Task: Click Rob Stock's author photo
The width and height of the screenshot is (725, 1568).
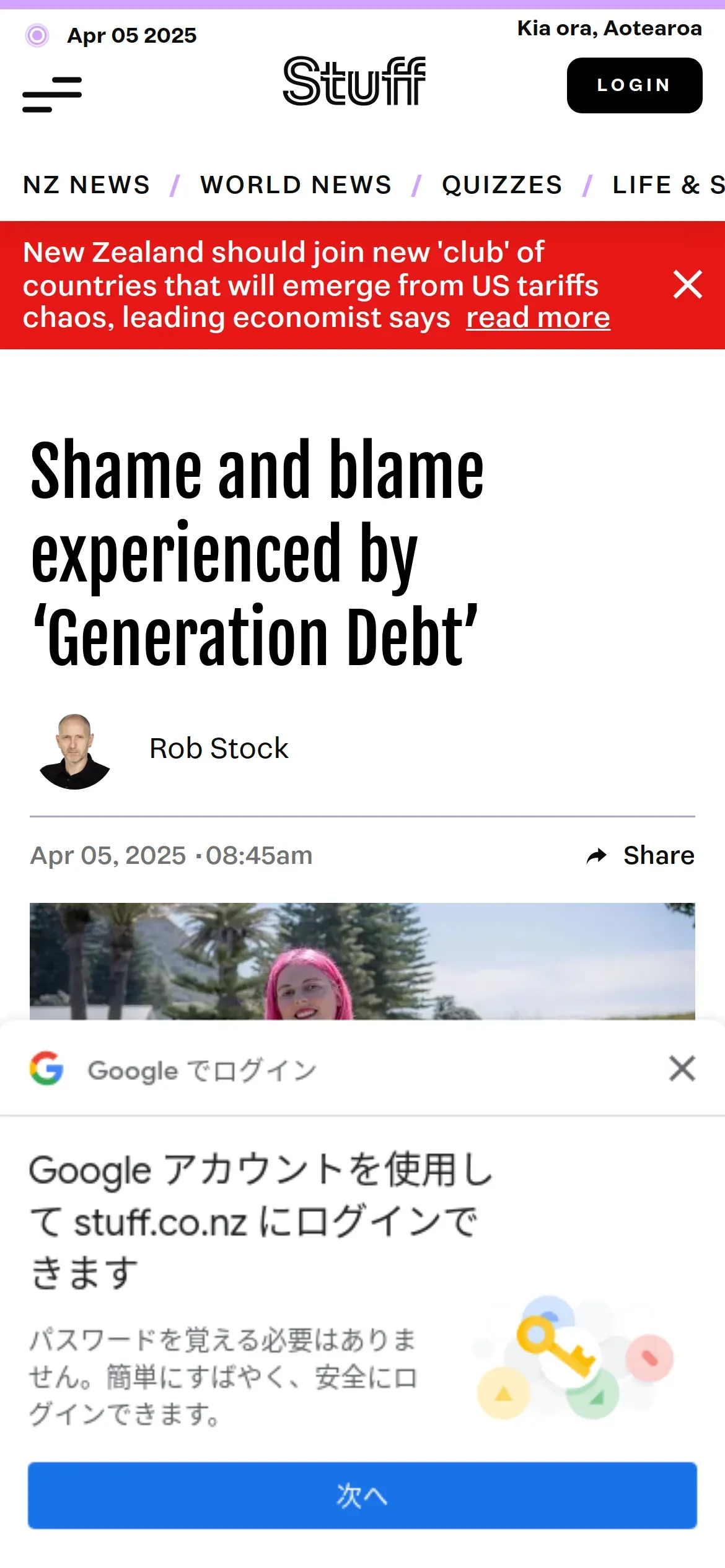Action: (x=75, y=751)
